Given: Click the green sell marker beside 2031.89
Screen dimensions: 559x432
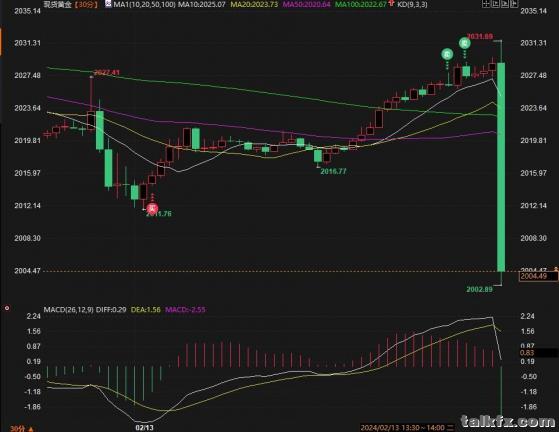Looking at the screenshot, I should (465, 43).
